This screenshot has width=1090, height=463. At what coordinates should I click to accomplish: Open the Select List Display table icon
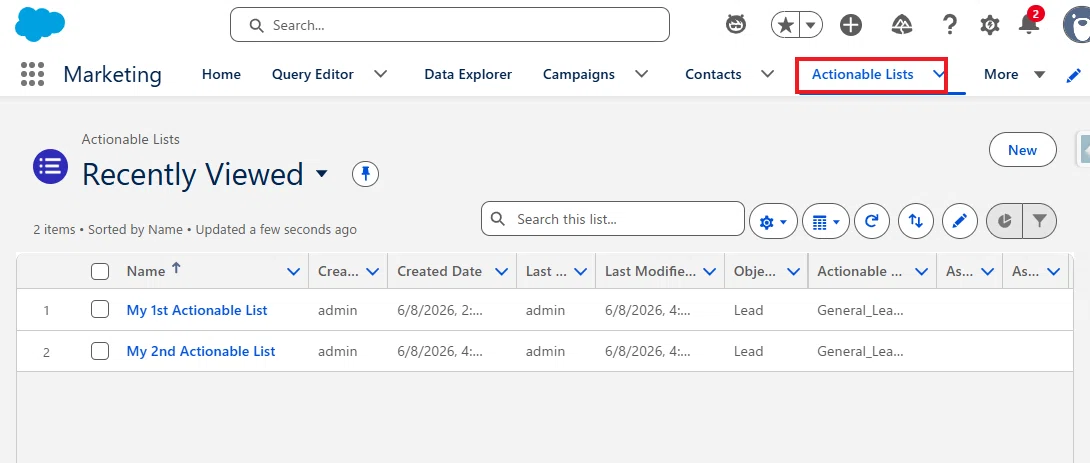[826, 222]
